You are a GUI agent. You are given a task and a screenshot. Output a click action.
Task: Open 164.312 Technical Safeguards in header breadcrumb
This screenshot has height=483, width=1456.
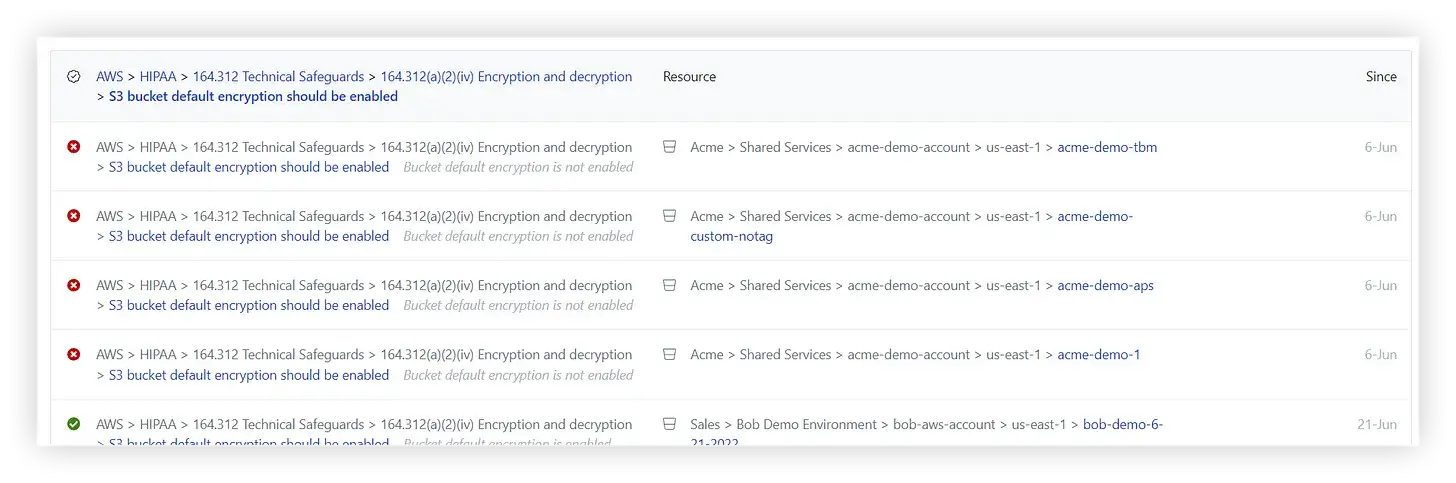click(278, 77)
